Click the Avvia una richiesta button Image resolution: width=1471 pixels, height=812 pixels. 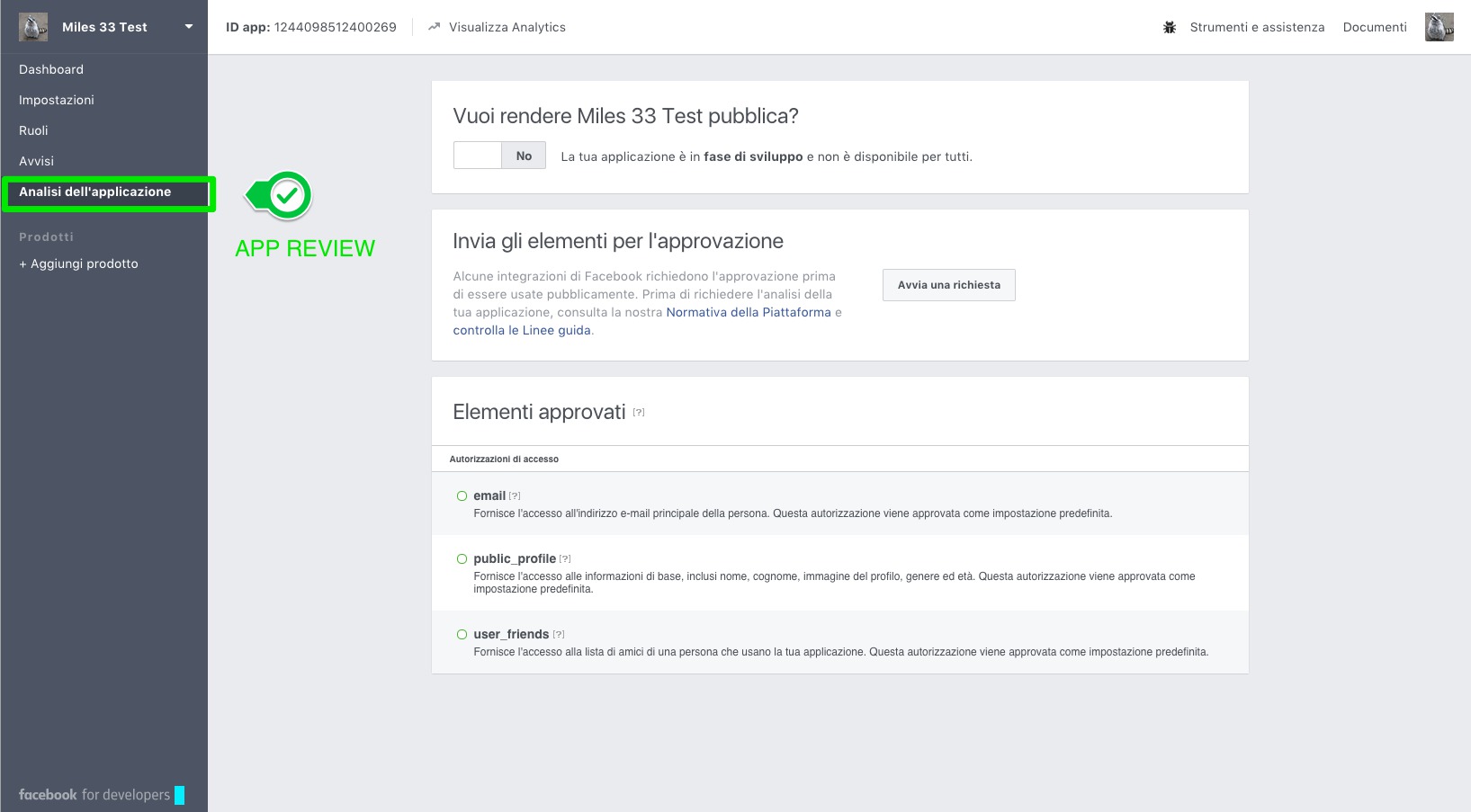pos(948,285)
